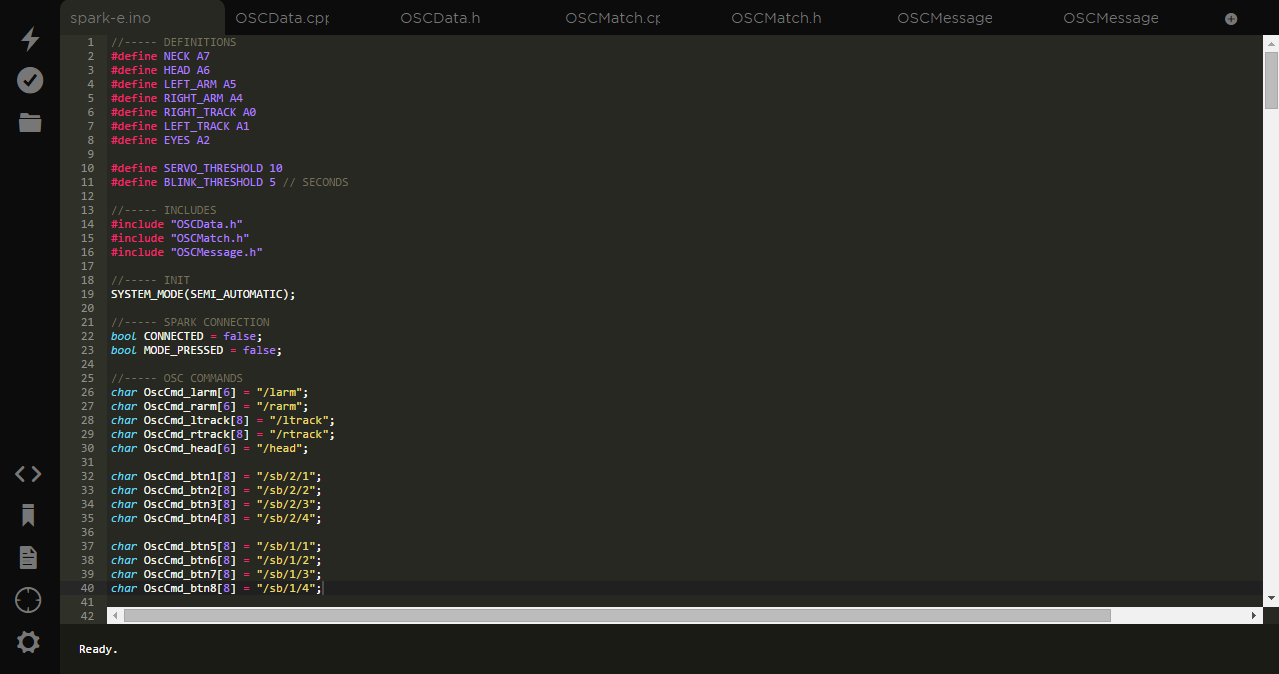
Task: Click the "#define LEFT_ARM A5" line
Action: [174, 84]
